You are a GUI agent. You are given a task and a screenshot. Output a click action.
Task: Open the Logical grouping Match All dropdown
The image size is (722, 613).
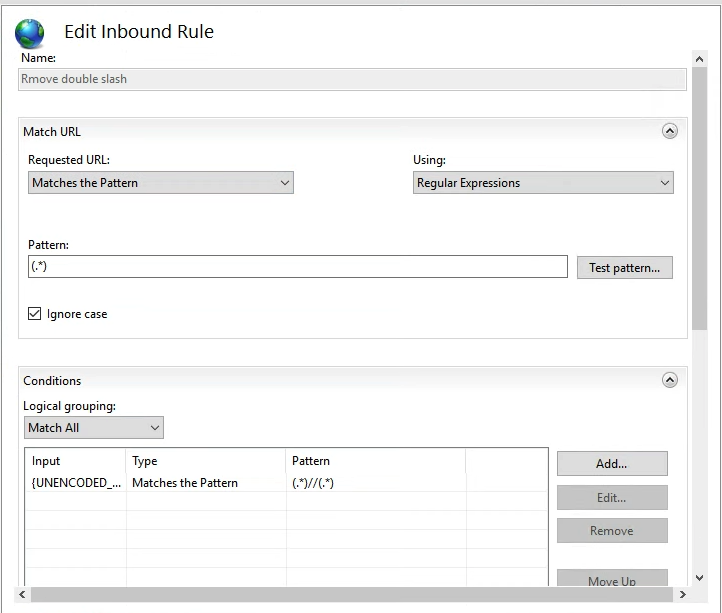point(94,428)
